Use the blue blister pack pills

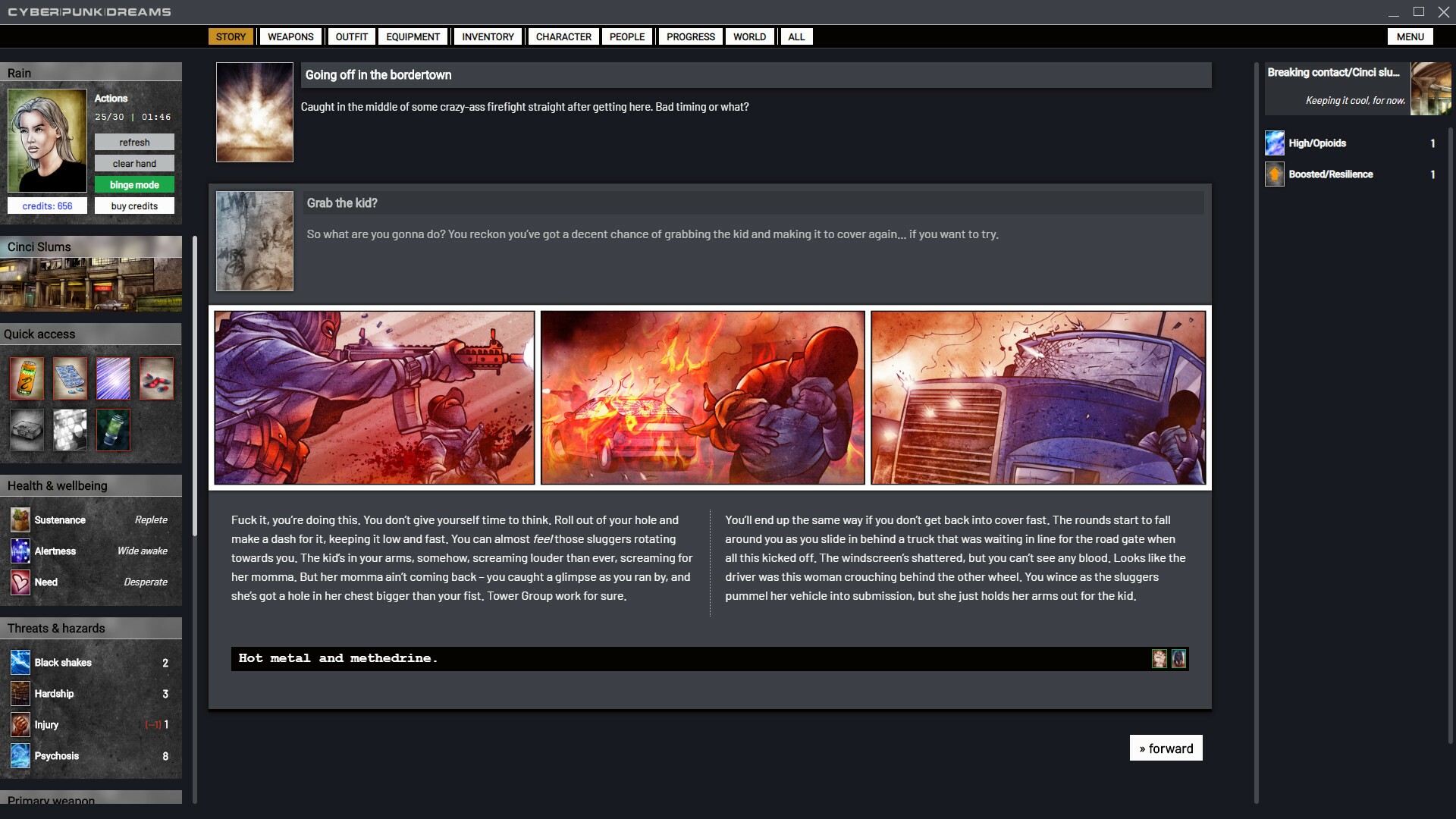[x=70, y=378]
